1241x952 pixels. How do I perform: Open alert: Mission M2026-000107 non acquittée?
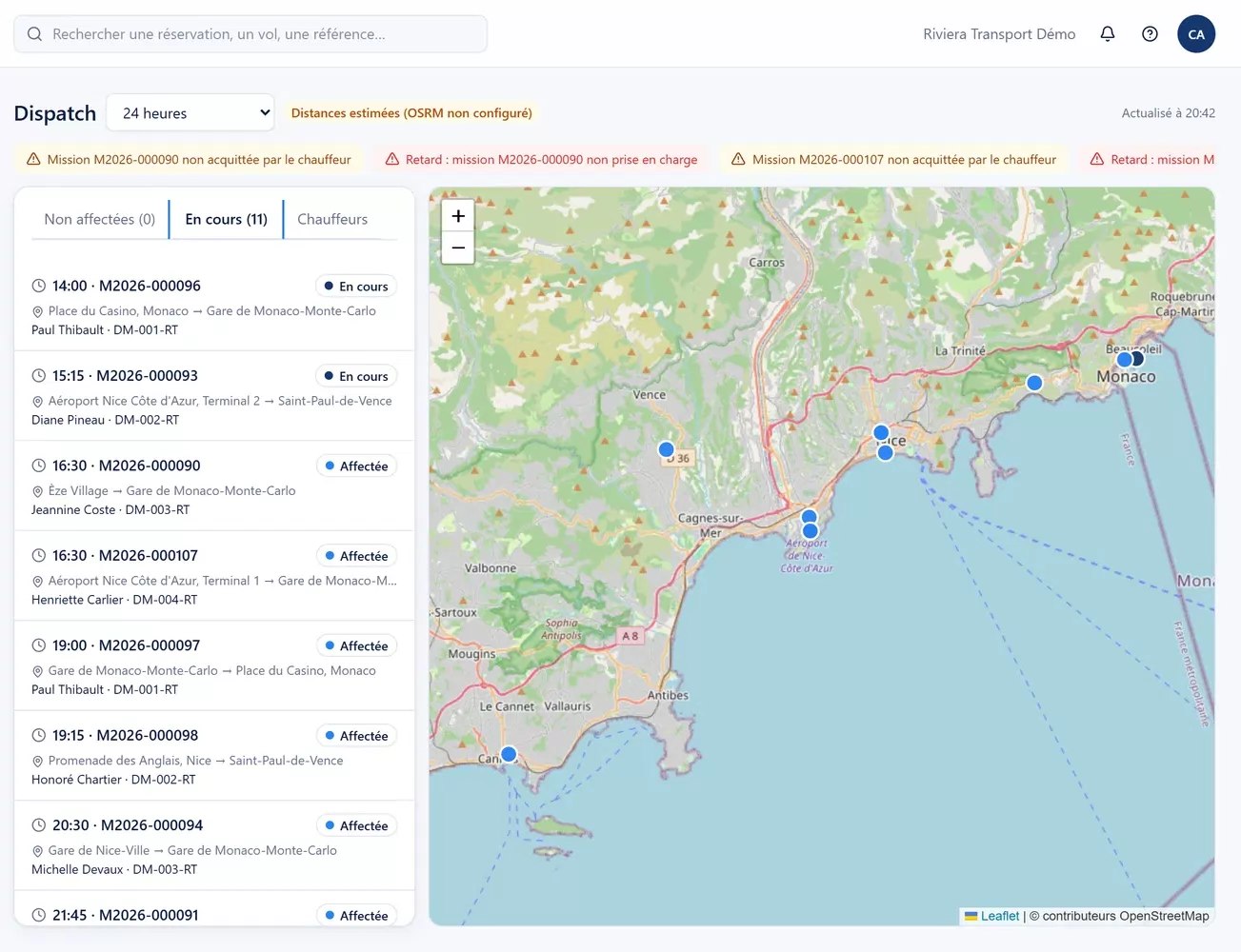pyautogui.click(x=893, y=159)
